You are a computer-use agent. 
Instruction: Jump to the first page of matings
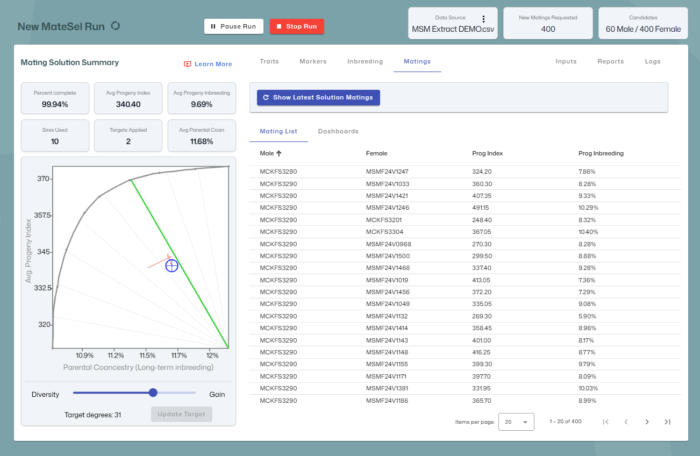tap(605, 422)
